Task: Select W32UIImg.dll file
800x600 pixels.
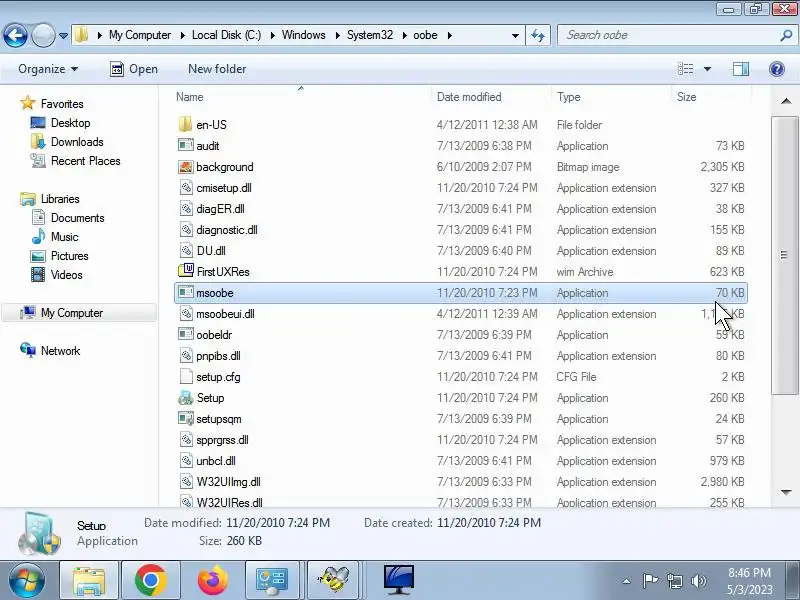Action: pyautogui.click(x=461, y=482)
